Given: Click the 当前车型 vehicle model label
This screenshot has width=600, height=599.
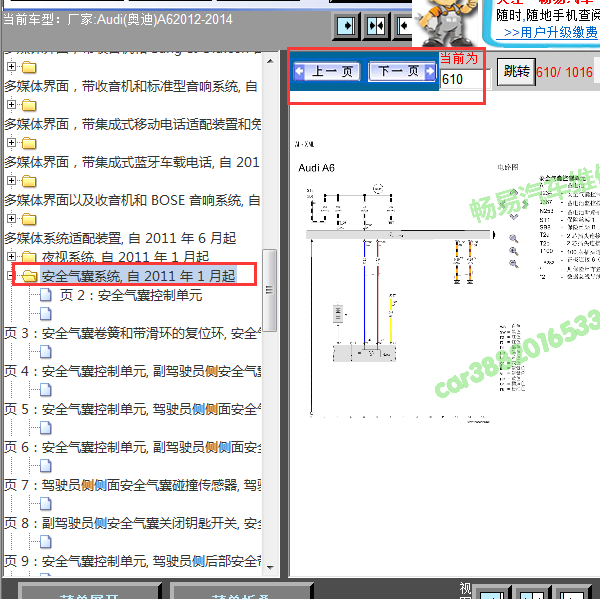Looking at the screenshot, I should point(118,19).
